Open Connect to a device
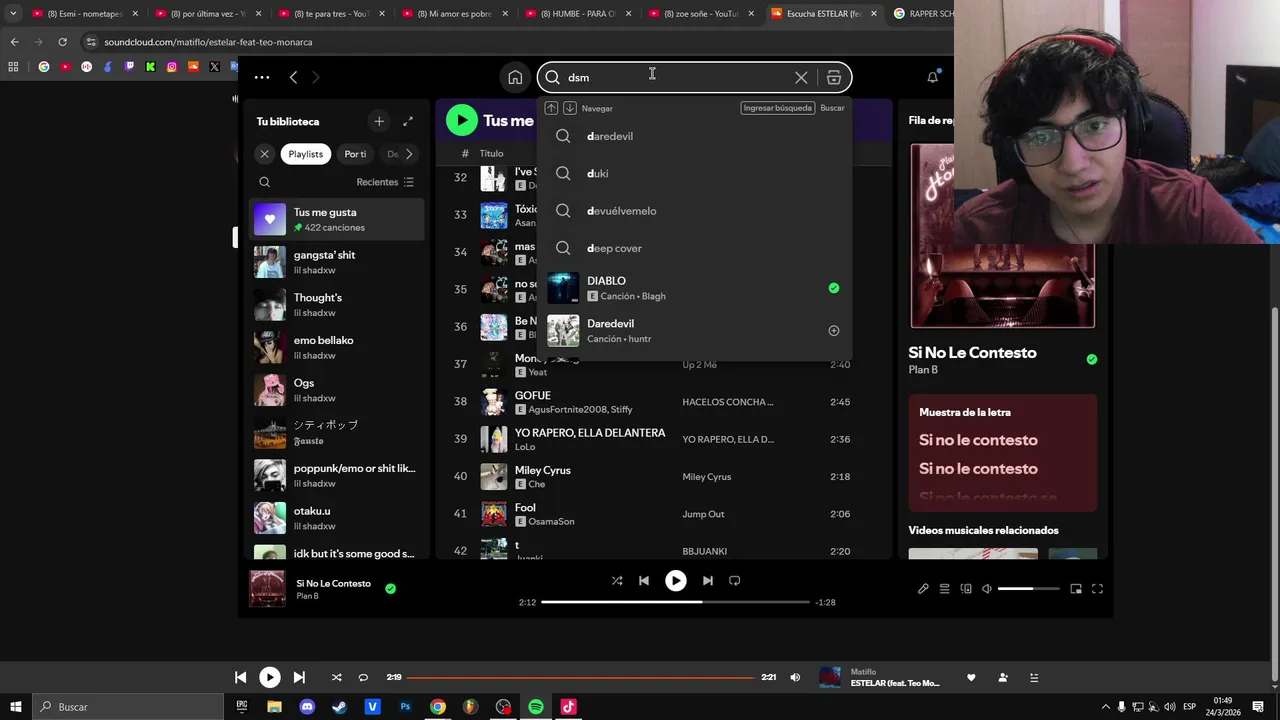 tap(966, 589)
